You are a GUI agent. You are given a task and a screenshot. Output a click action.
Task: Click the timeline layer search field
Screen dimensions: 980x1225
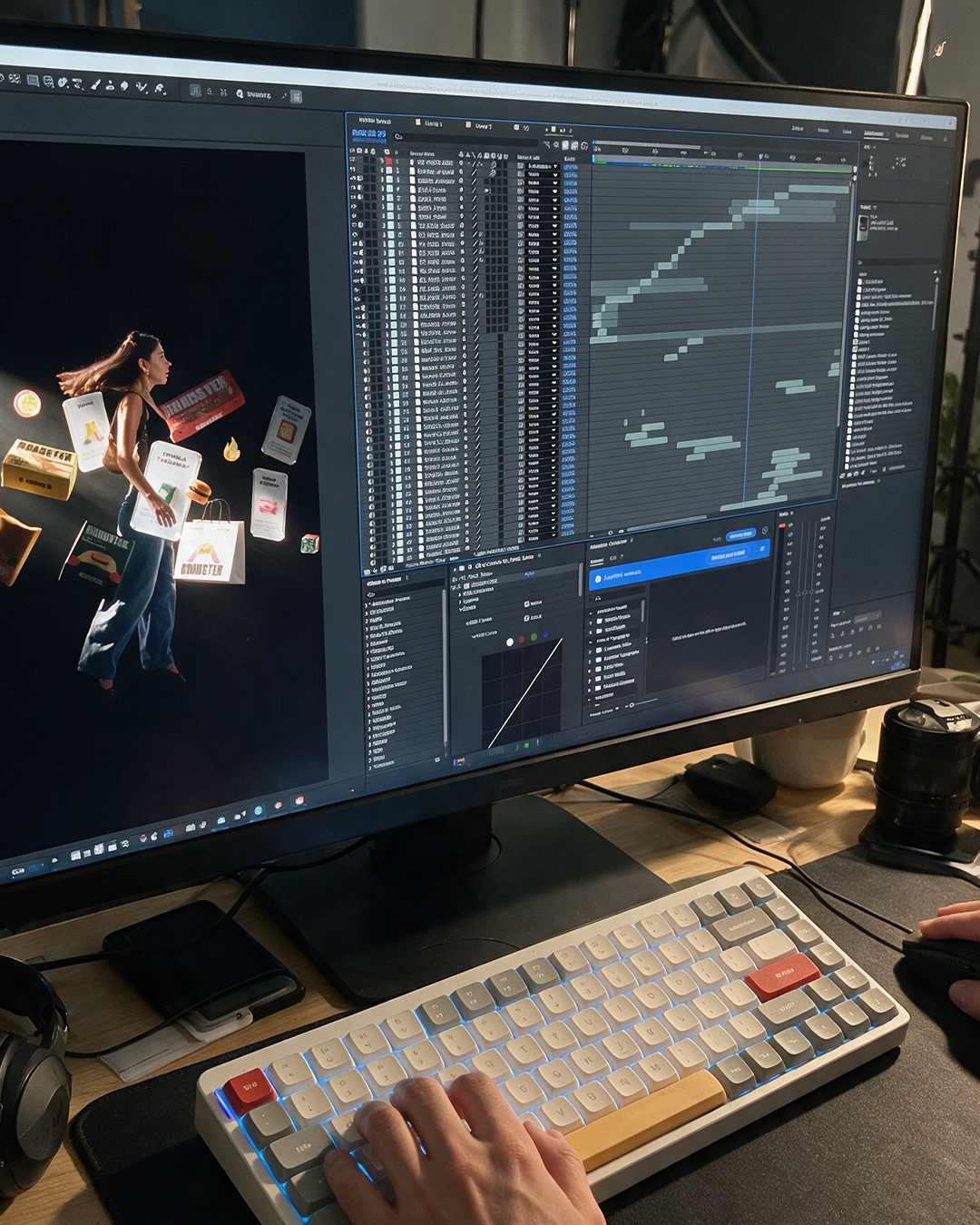coord(465,138)
